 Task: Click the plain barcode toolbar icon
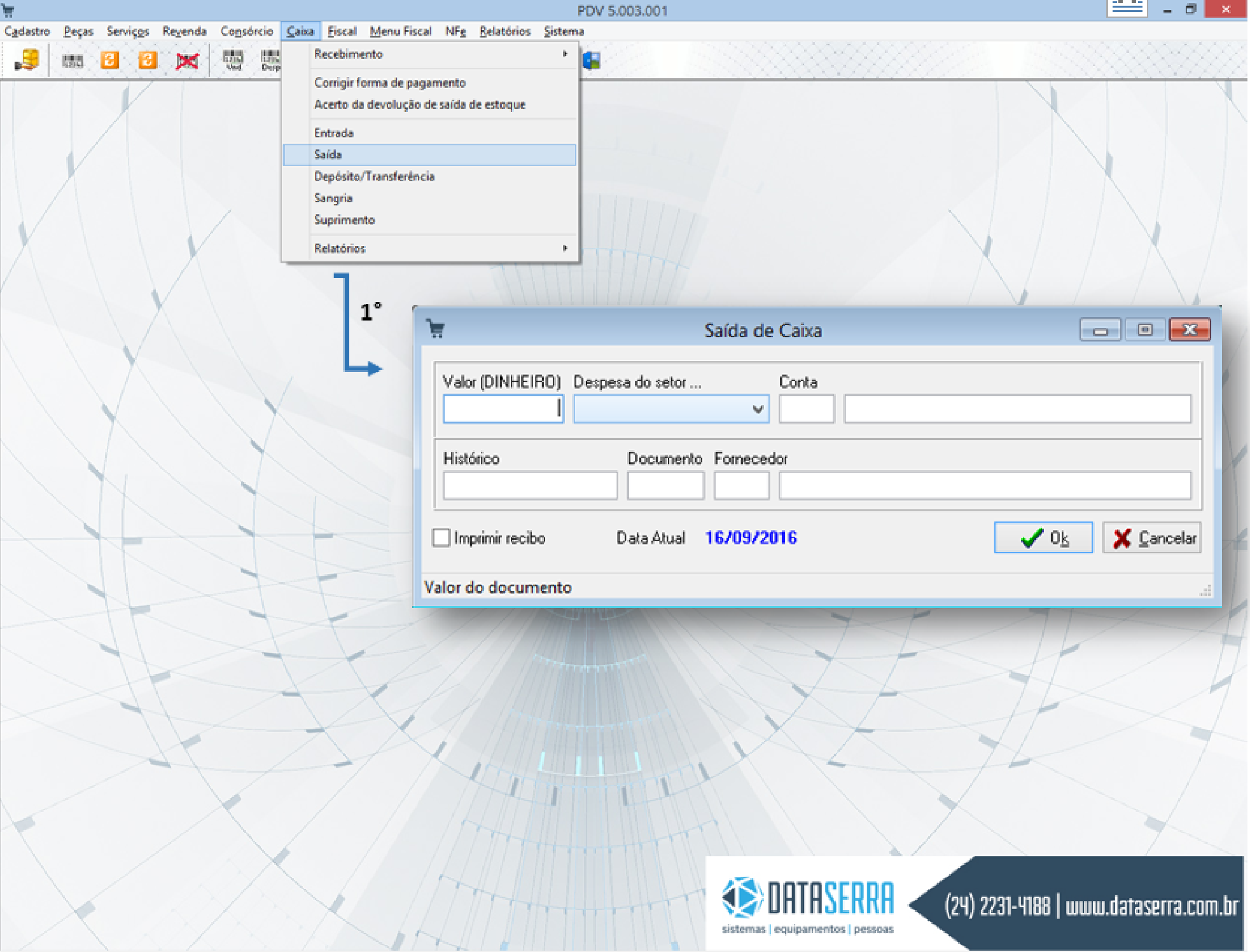(72, 61)
